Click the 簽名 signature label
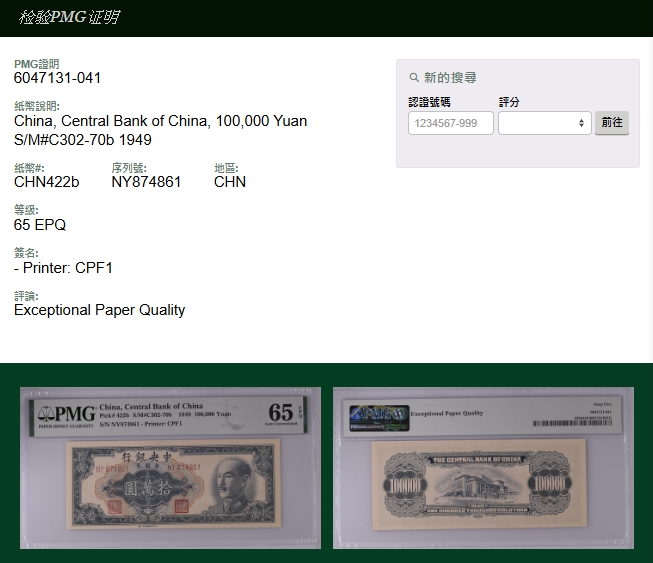 point(26,253)
